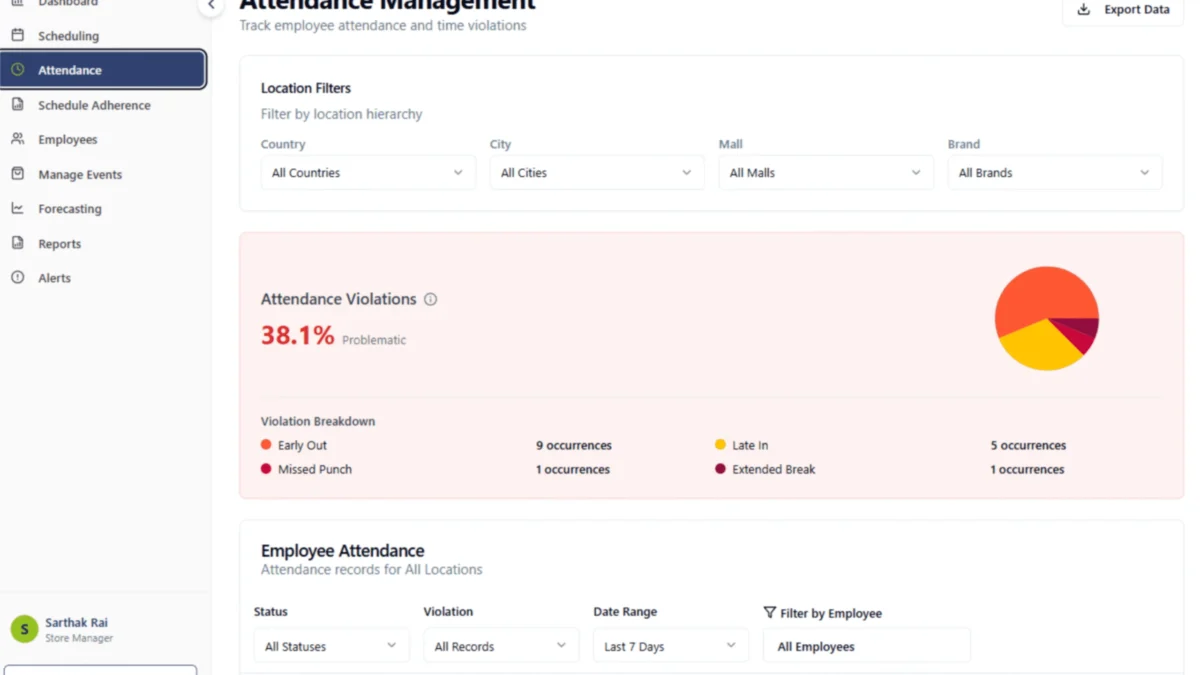1200x675 pixels.
Task: Open the Date Range Last 7 Days selector
Action: 670,645
